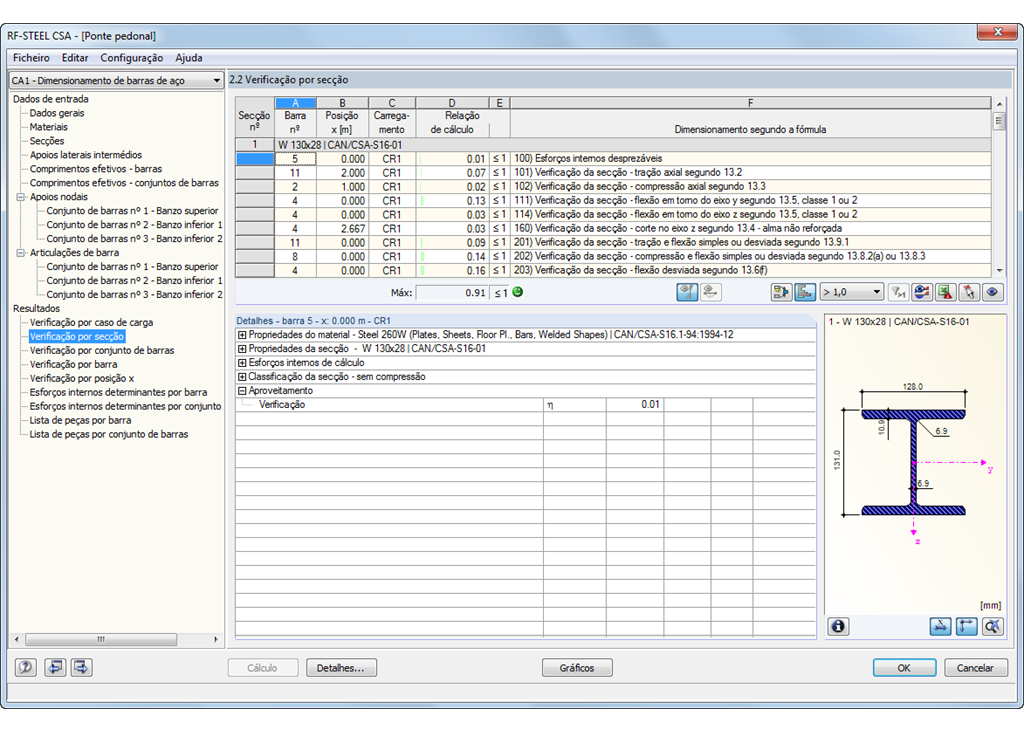Click column header B Posição
This screenshot has height=733, width=1024.
coord(342,103)
